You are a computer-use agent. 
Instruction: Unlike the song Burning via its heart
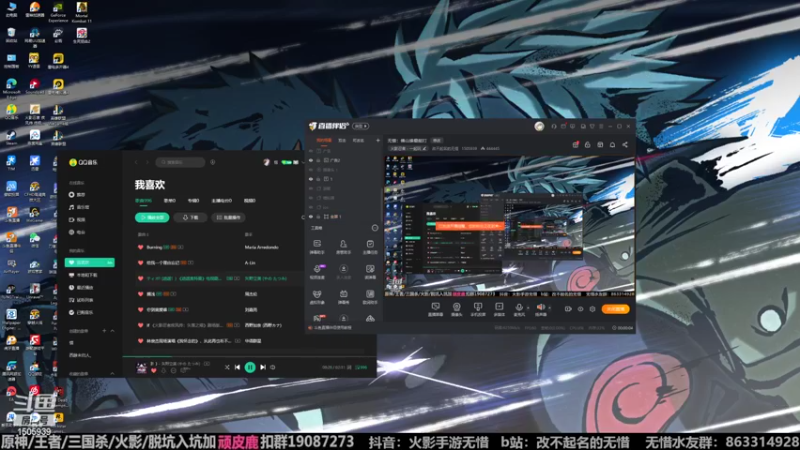pos(140,247)
